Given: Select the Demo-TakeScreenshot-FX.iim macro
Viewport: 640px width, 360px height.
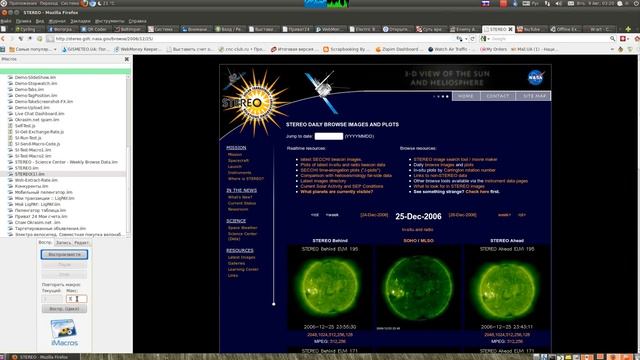Looking at the screenshot, I should [44, 102].
